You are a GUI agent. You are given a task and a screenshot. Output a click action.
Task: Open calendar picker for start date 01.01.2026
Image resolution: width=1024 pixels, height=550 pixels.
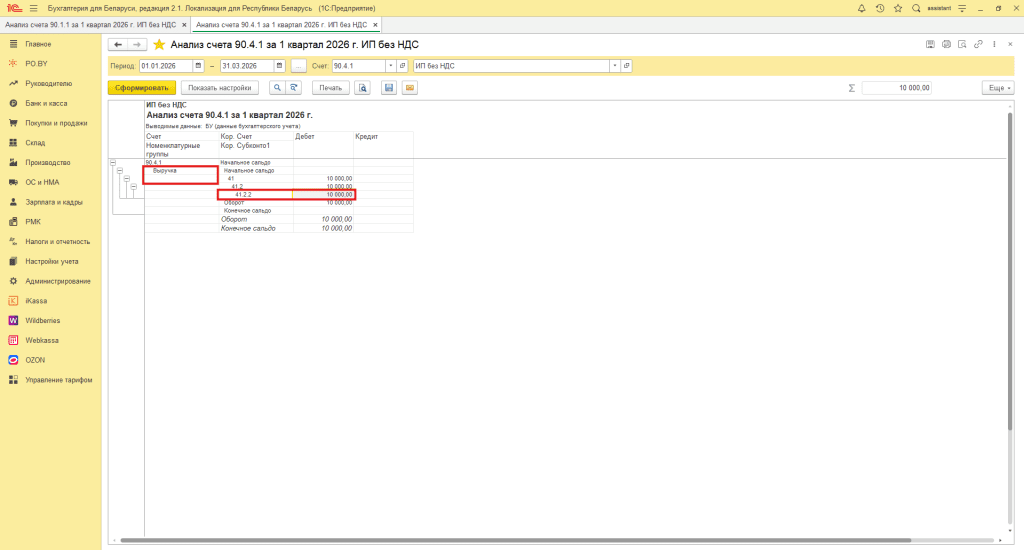coord(198,66)
